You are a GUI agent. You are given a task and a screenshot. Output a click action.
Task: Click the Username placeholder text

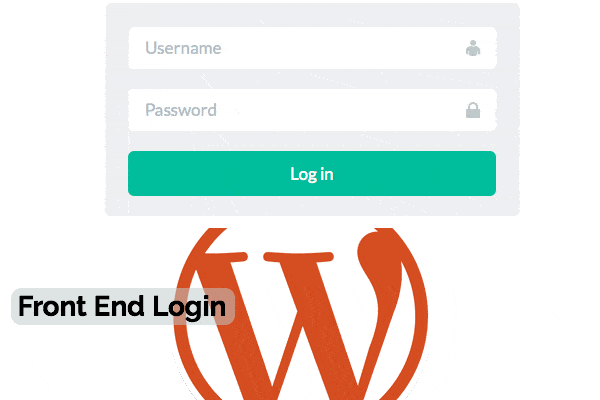183,48
